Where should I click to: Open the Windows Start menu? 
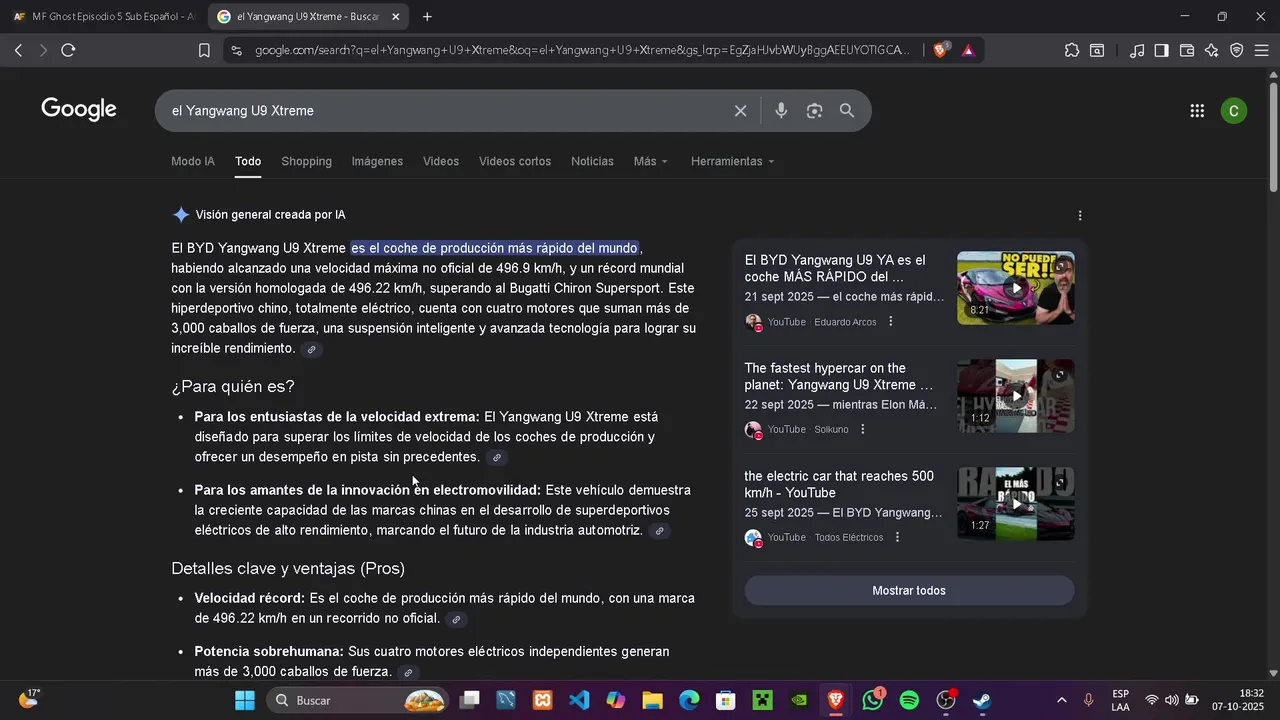coord(245,700)
